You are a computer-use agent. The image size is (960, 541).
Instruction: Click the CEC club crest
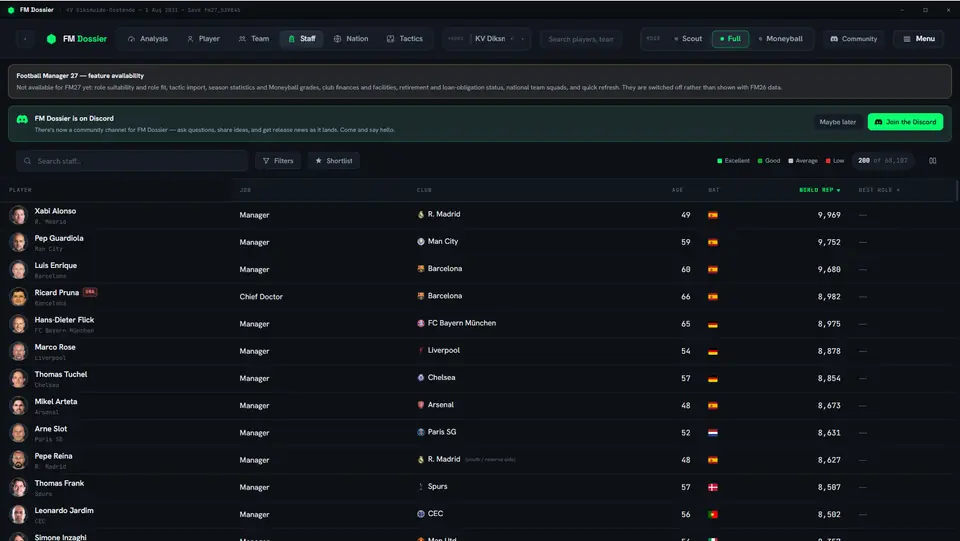click(x=421, y=514)
